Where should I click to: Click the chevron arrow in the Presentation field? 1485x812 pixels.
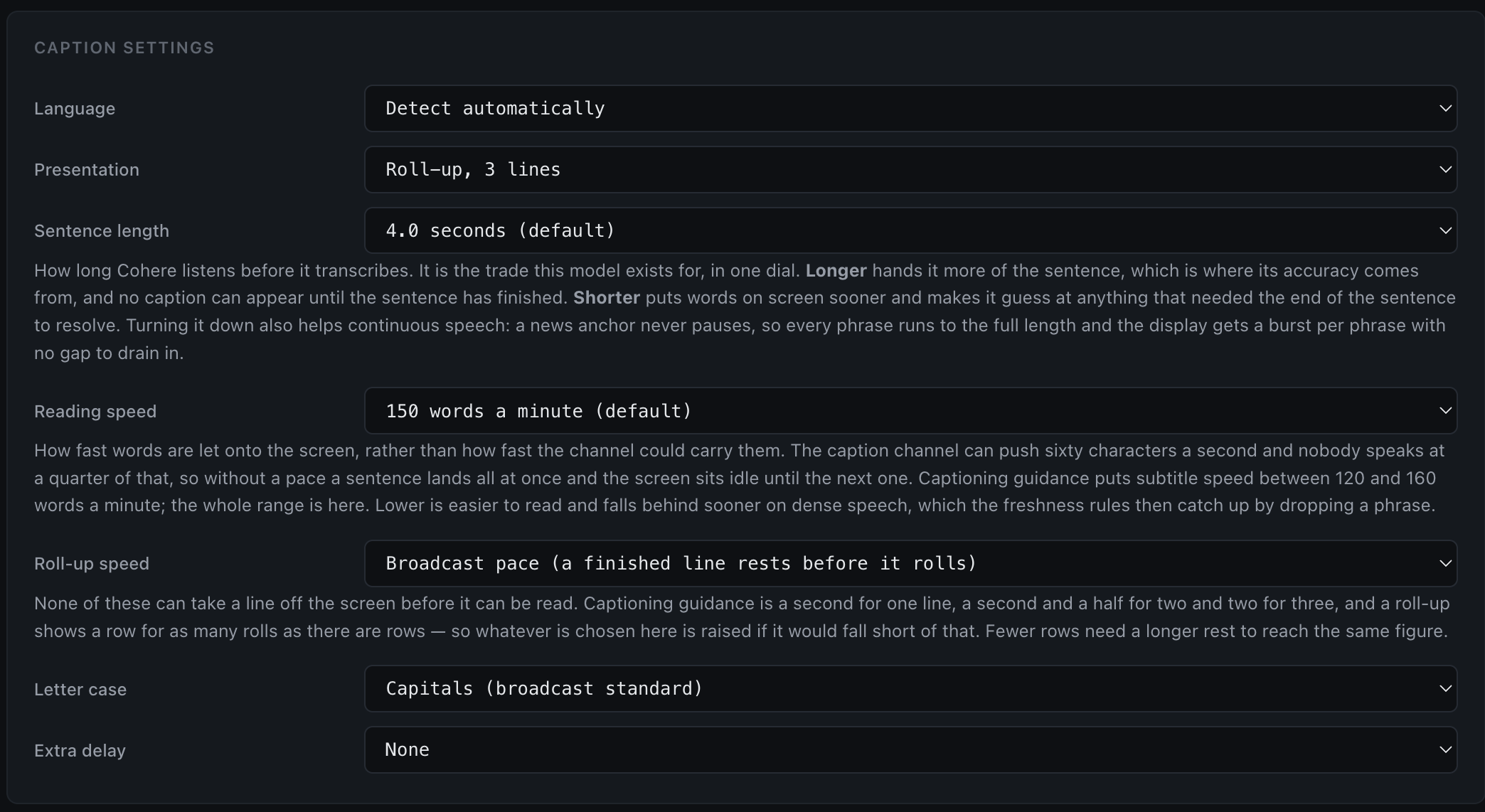(1445, 169)
